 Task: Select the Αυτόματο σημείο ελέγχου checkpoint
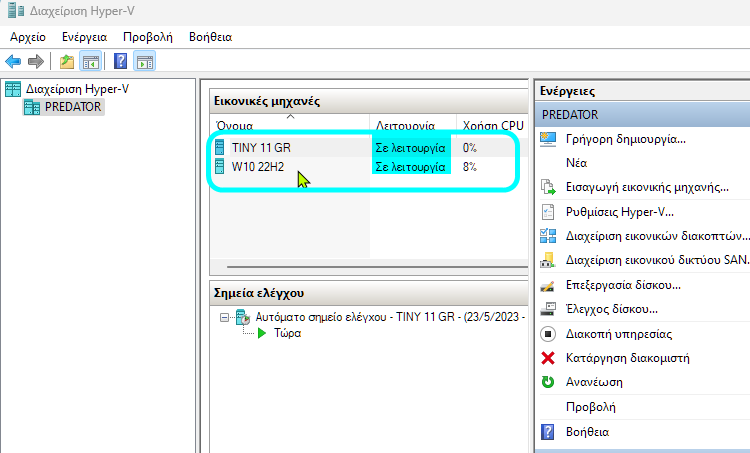point(390,317)
